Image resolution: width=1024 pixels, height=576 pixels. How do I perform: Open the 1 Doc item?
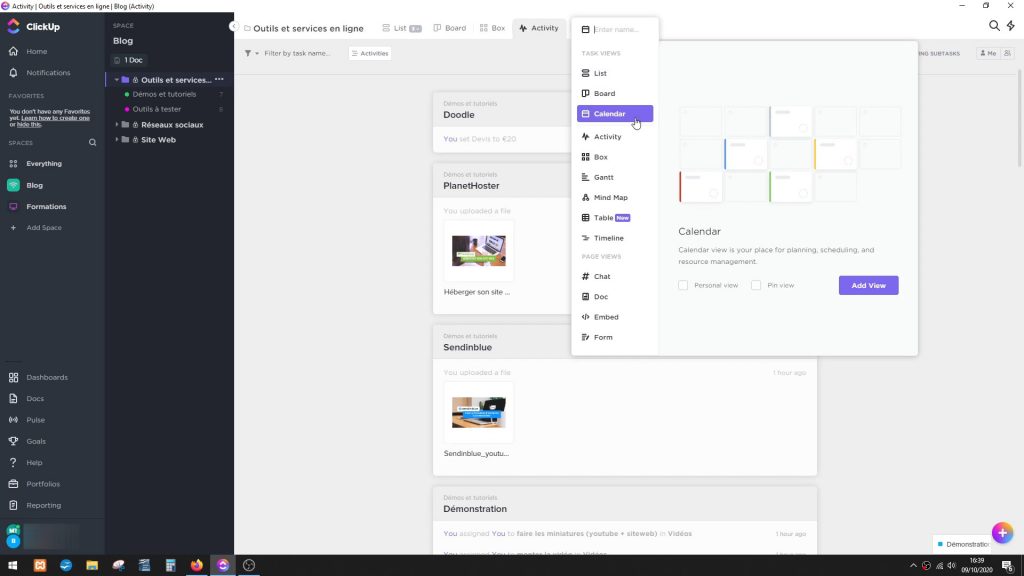(x=128, y=59)
